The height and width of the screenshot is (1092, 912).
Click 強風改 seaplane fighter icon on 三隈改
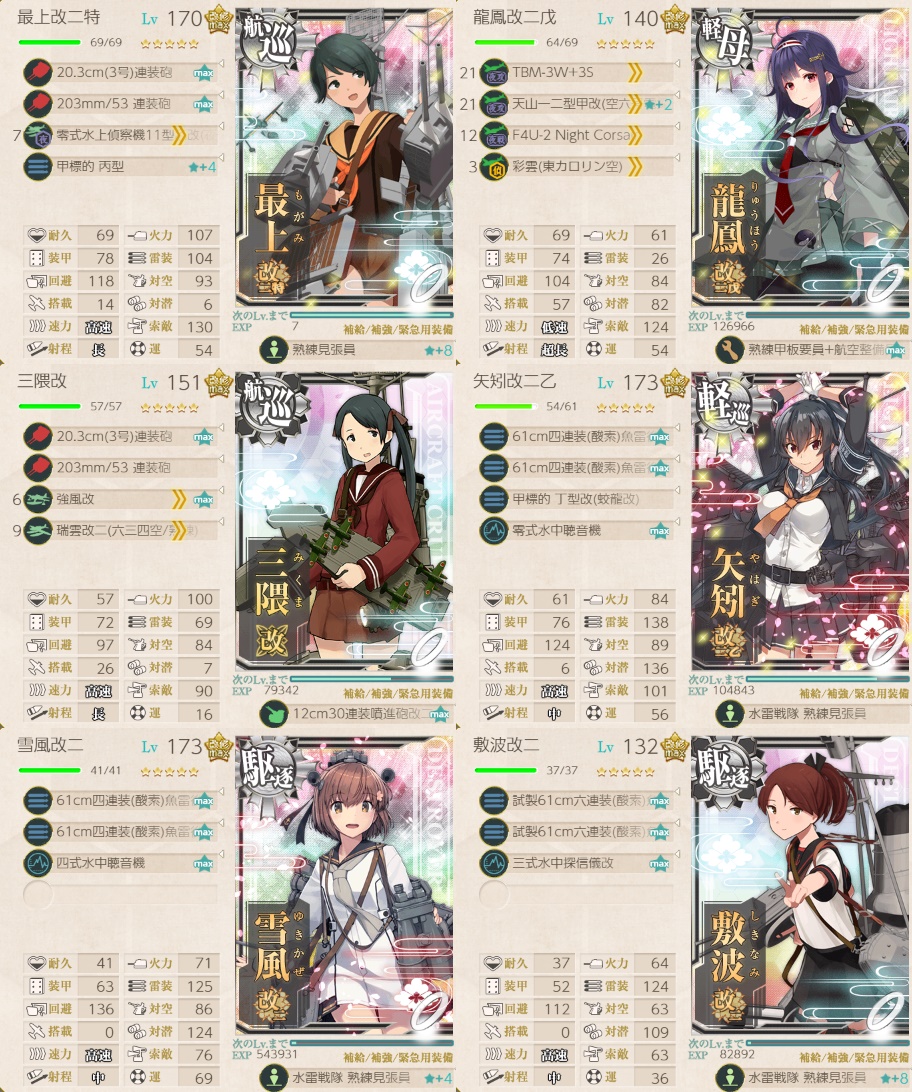(37, 499)
